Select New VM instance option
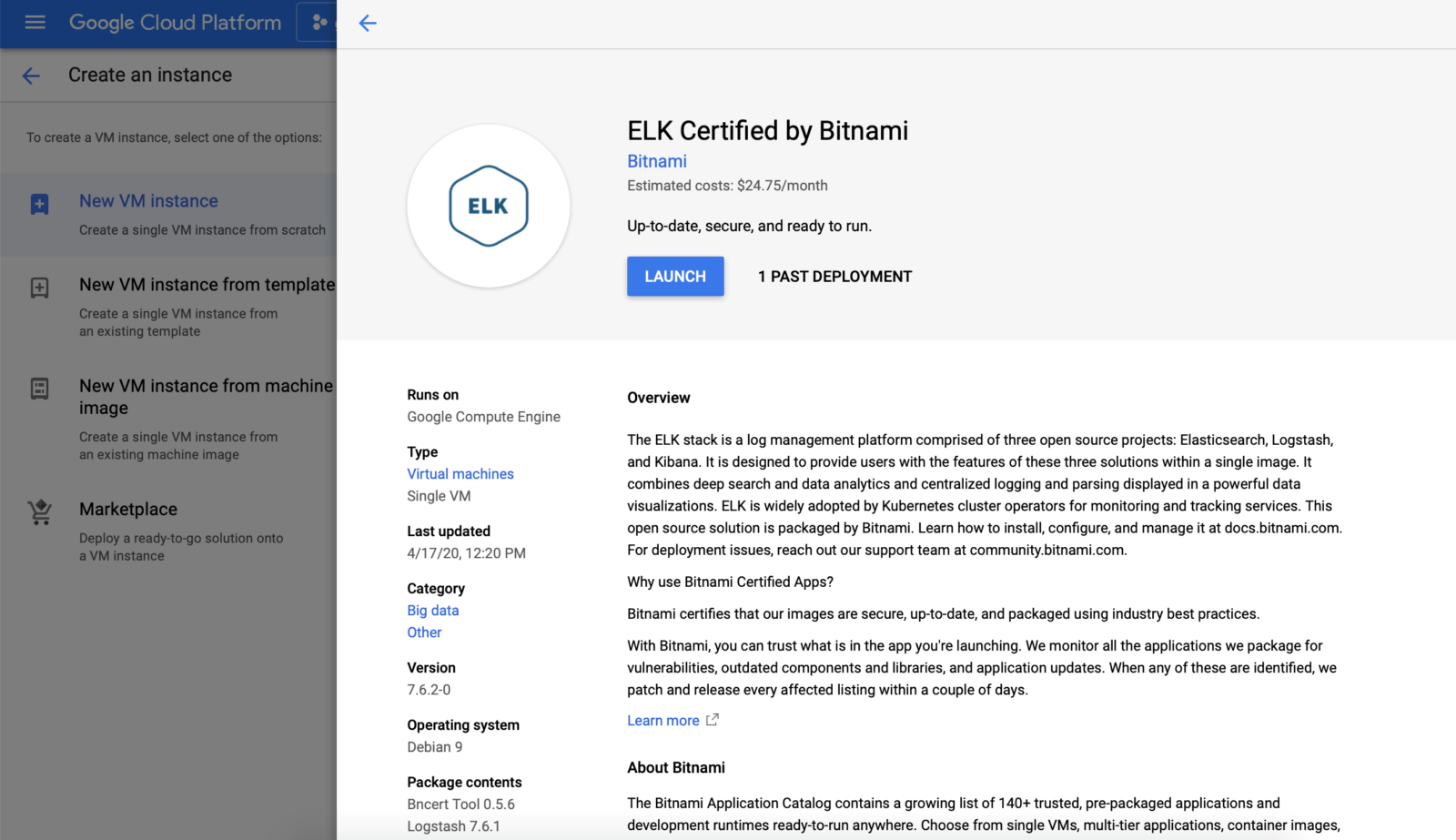This screenshot has width=1456, height=840. pos(148,201)
